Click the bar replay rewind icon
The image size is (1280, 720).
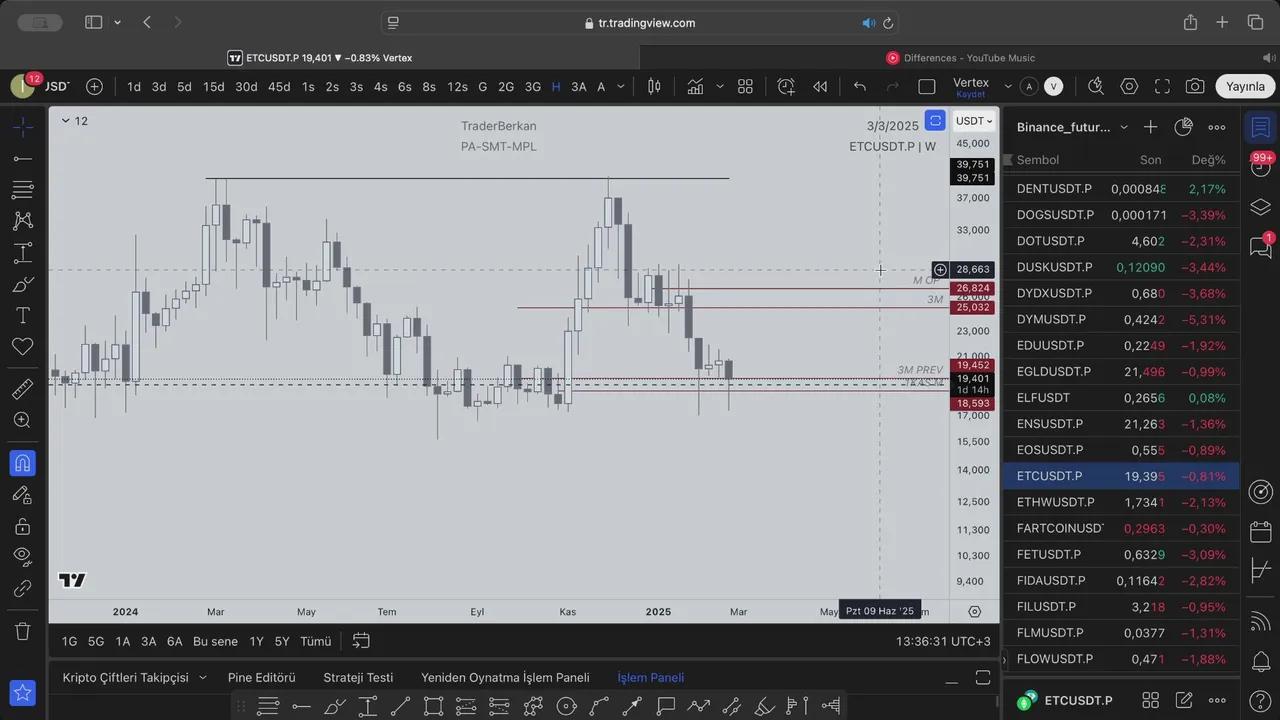(820, 87)
